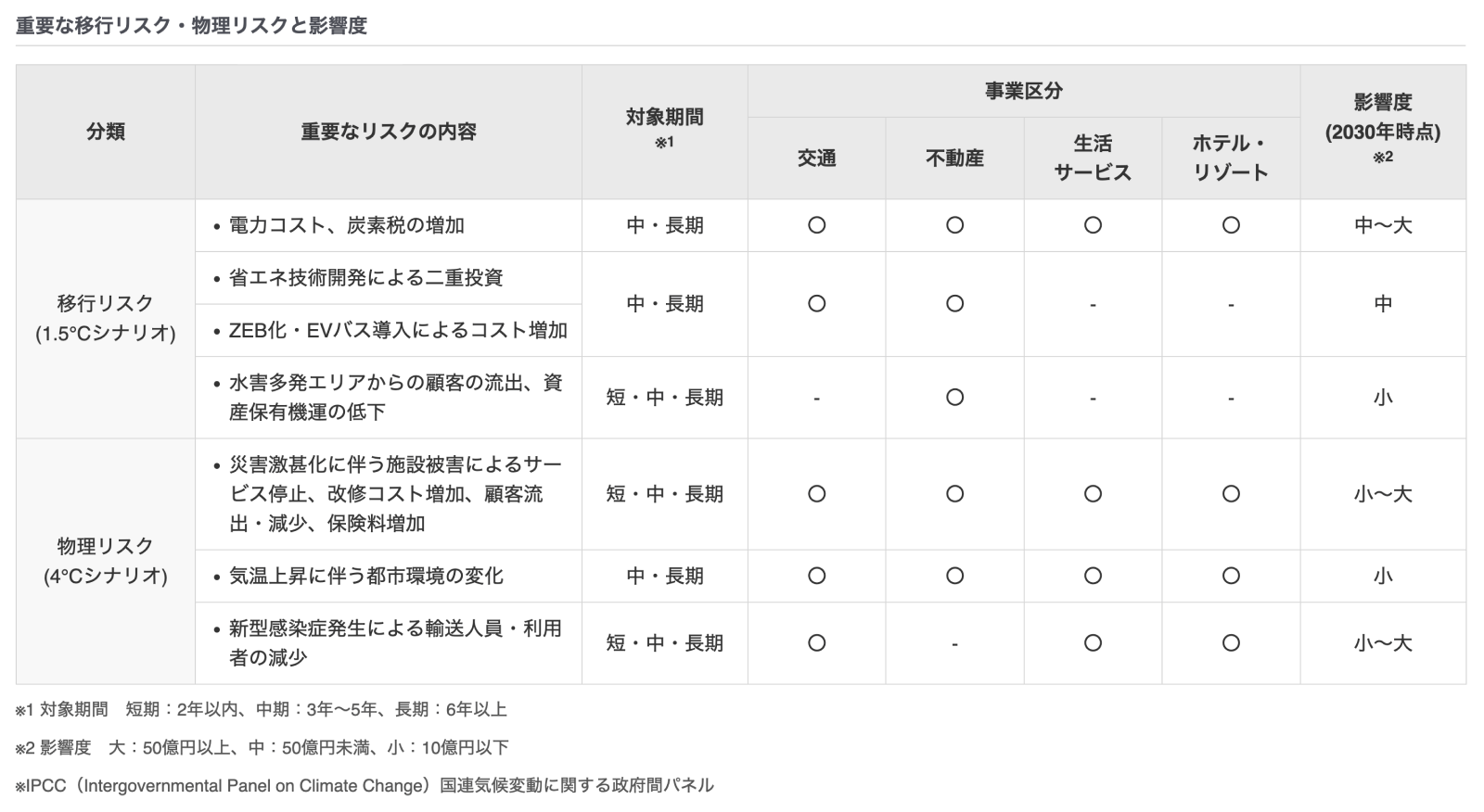Screen dimensions: 1484x812
Task: Select the 物理リスク (4°Cシナリオ) category cell
Action: click(106, 561)
